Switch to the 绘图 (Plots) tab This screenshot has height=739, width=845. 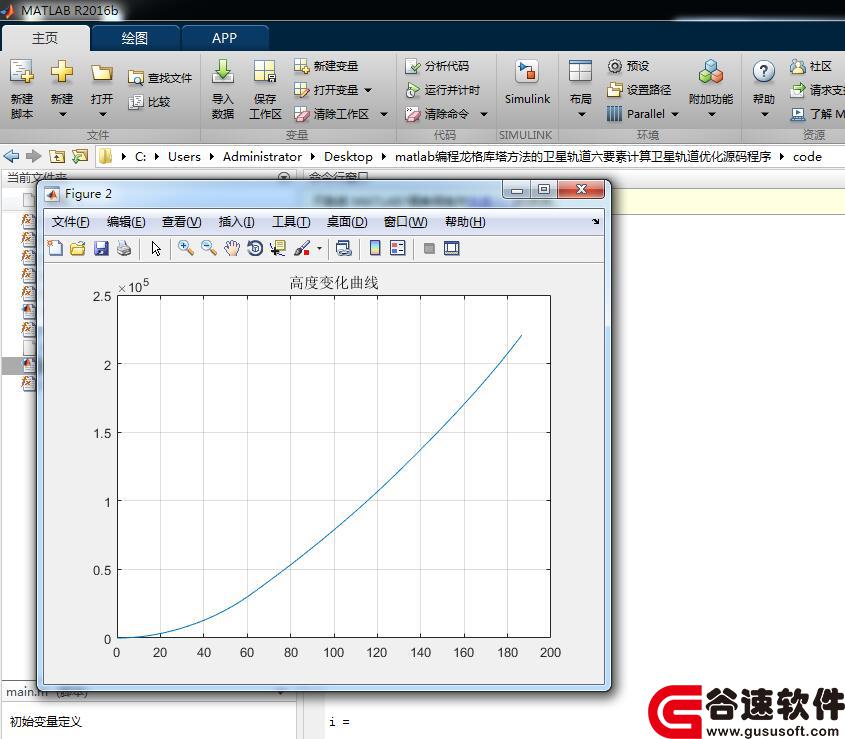(135, 38)
